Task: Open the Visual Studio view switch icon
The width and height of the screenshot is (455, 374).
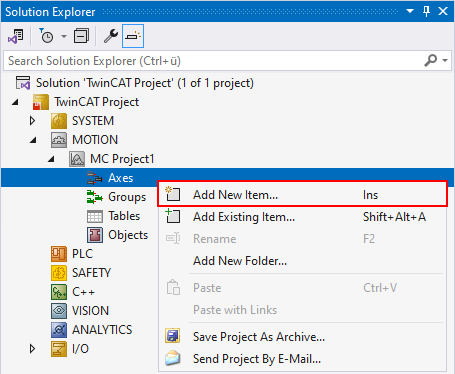Action: 16,36
